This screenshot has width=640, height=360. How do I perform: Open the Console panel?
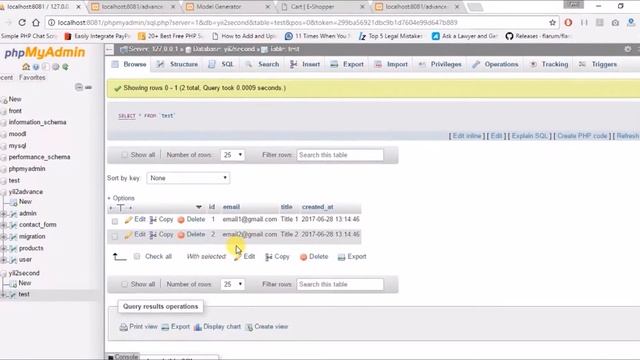pos(123,357)
